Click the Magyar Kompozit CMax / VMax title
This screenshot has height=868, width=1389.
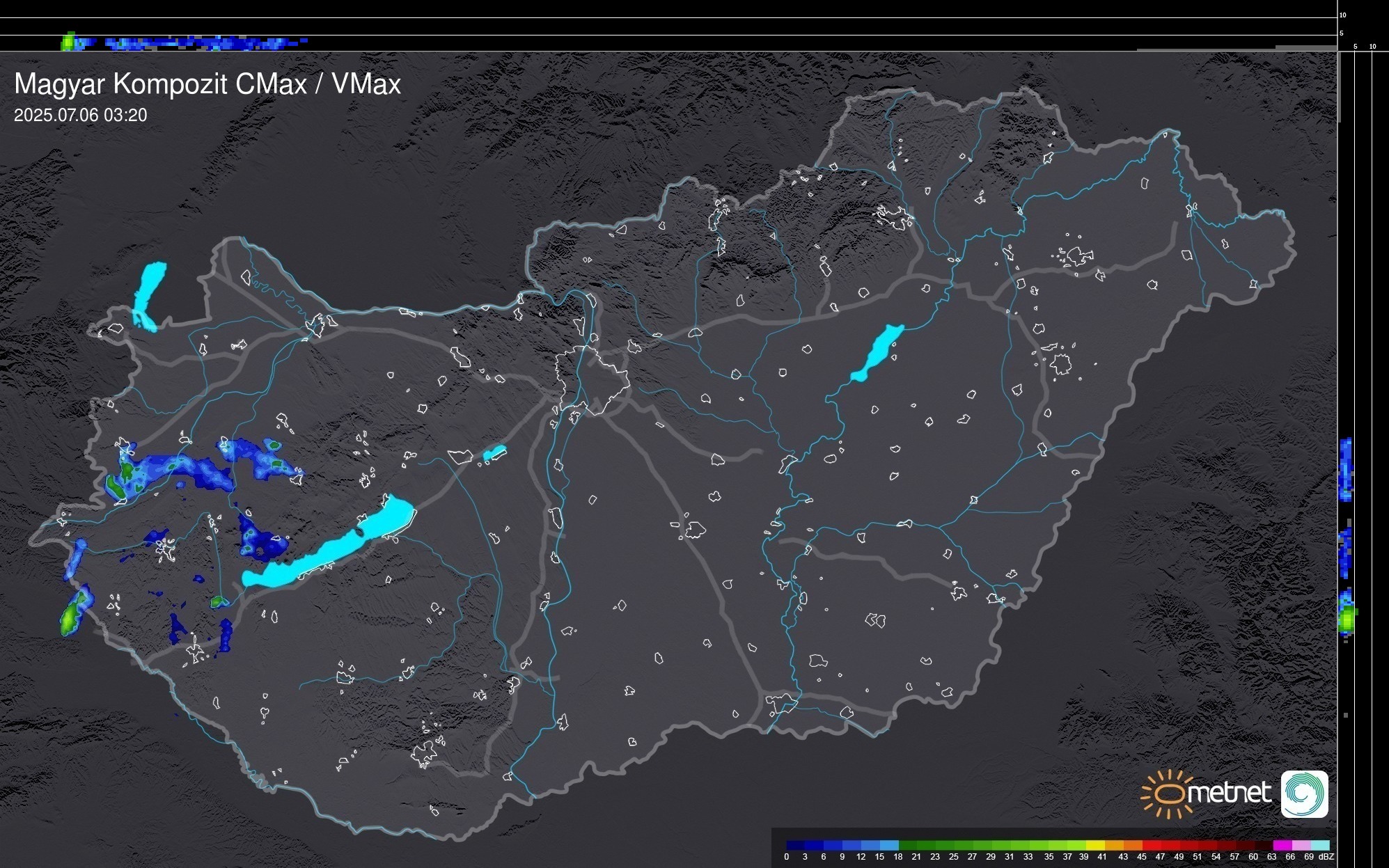point(207,84)
